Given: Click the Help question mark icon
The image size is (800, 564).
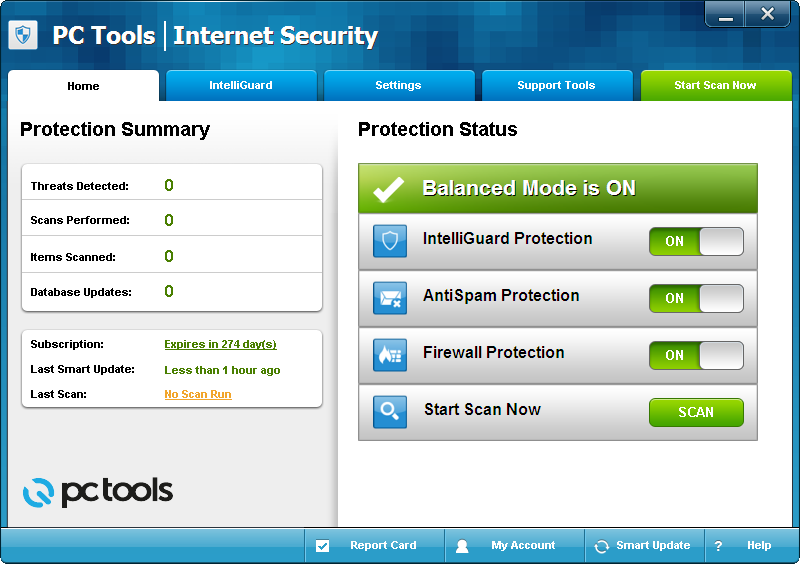Looking at the screenshot, I should [x=718, y=546].
